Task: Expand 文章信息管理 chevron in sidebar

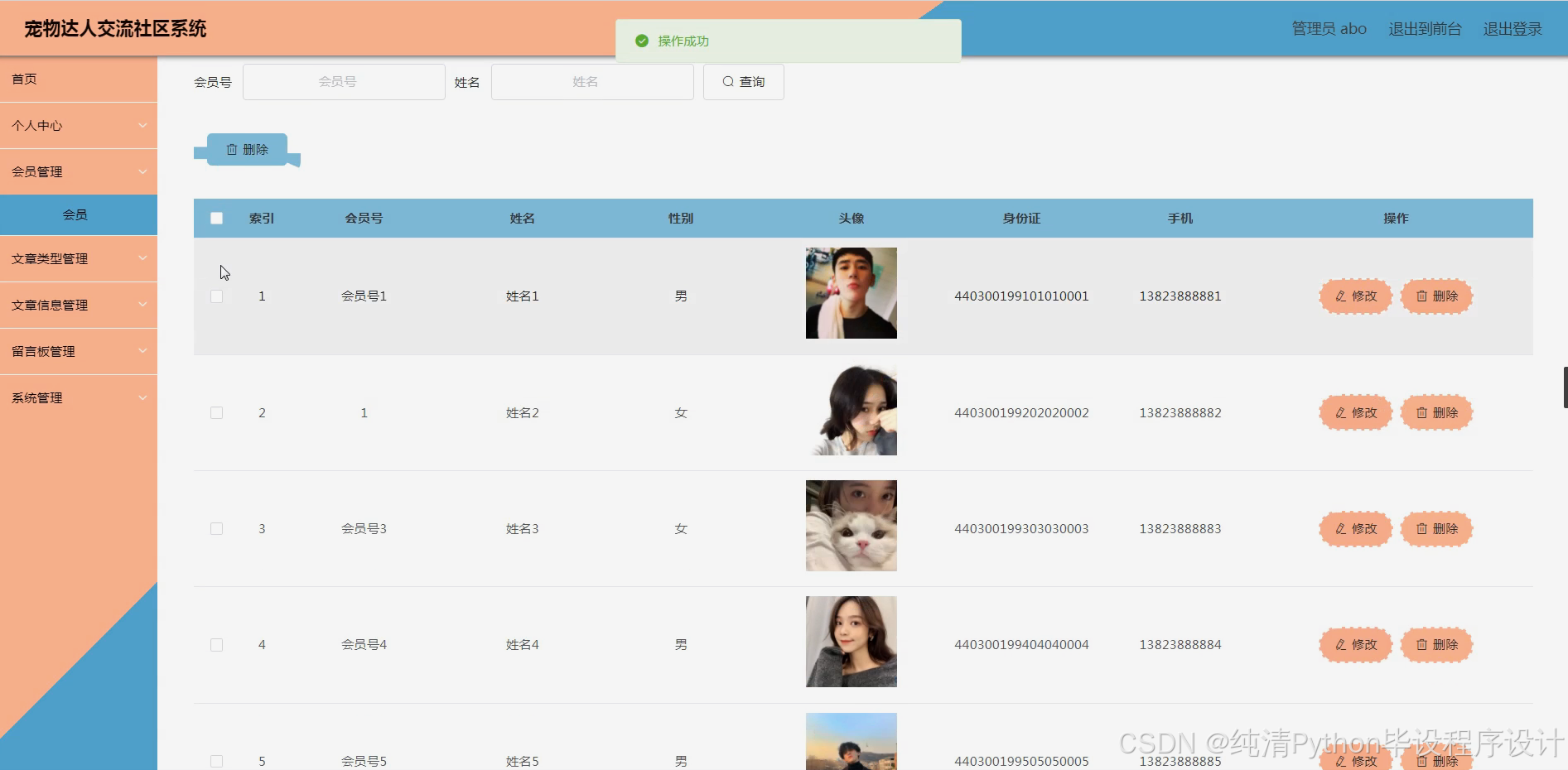Action: 142,306
